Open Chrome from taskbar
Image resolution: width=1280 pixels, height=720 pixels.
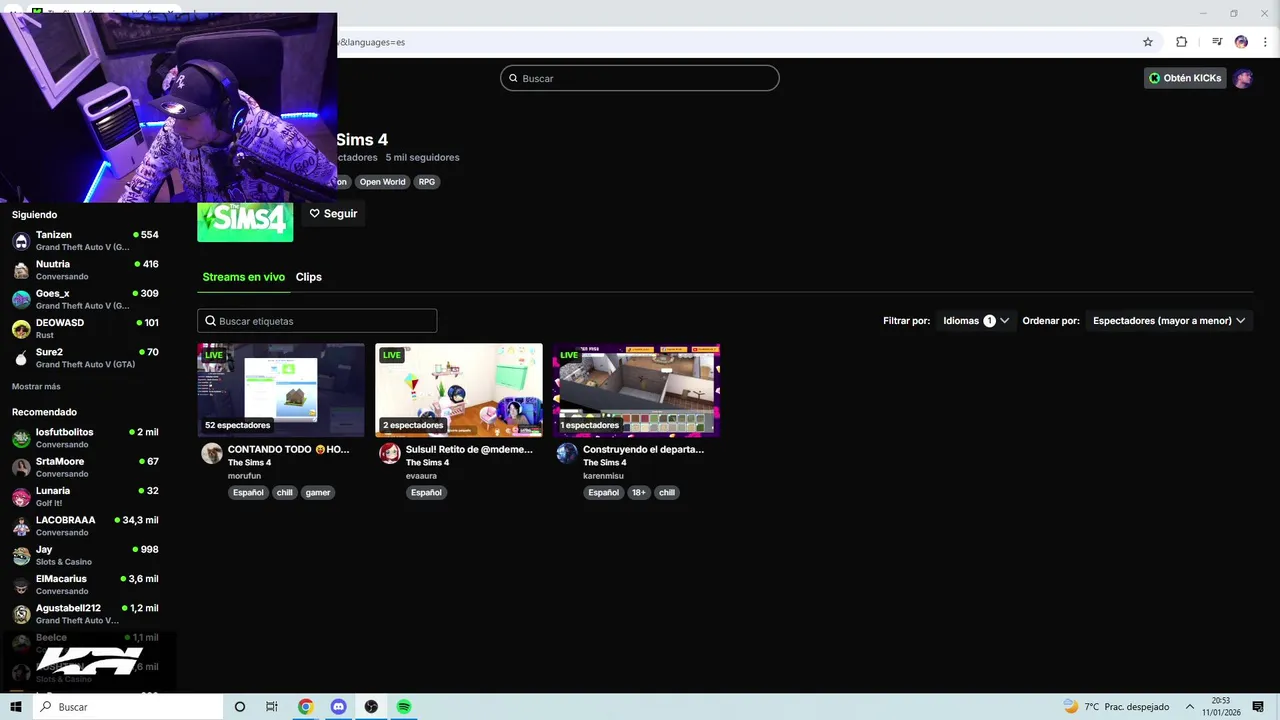[305, 707]
